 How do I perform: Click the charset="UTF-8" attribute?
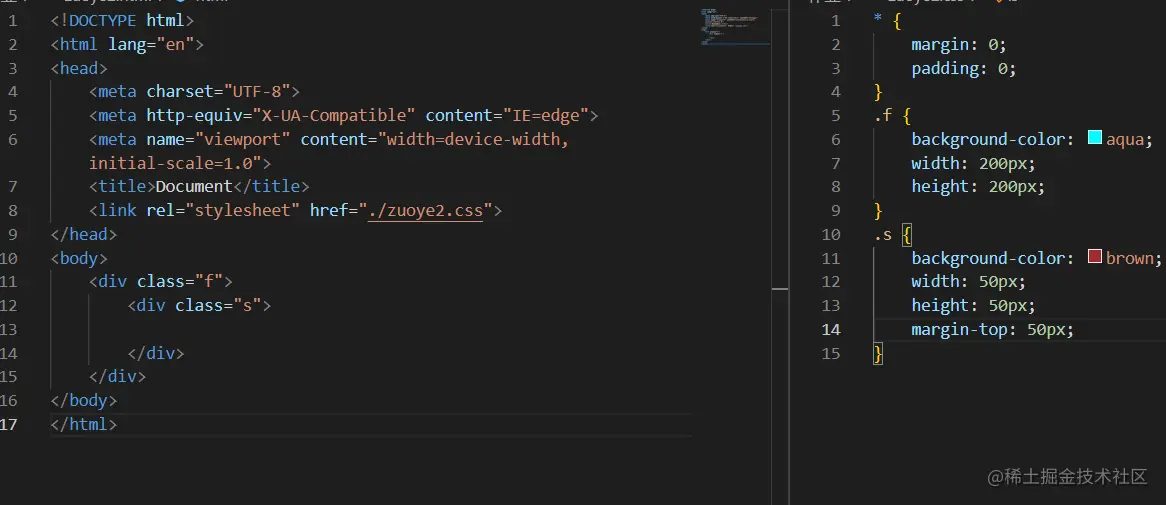218,92
